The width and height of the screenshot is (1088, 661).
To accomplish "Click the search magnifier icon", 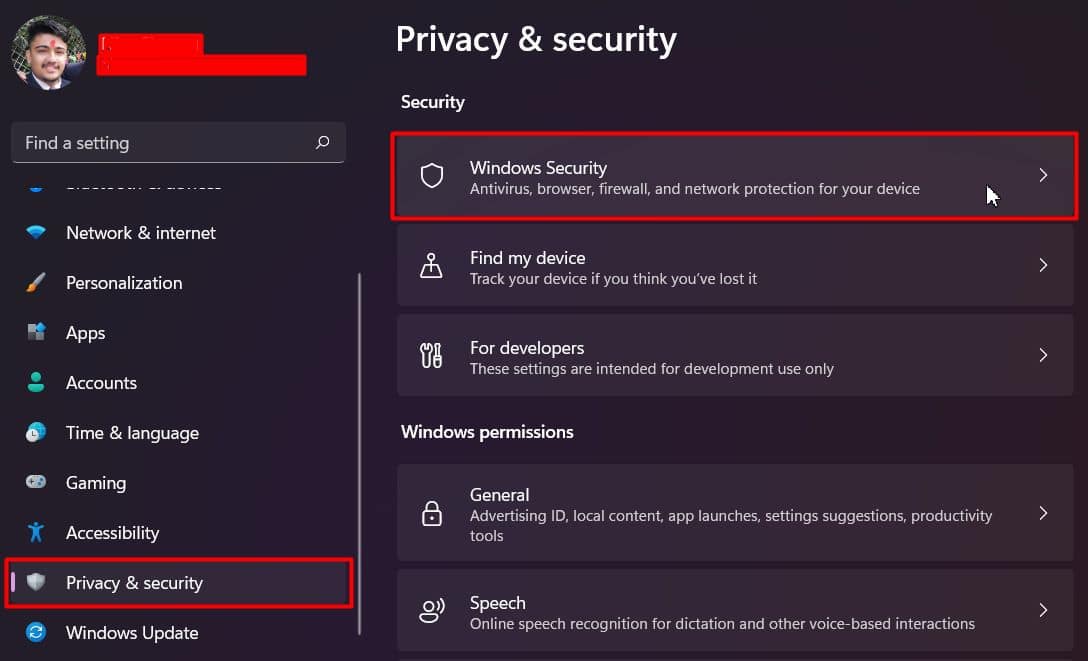I will tap(322, 143).
